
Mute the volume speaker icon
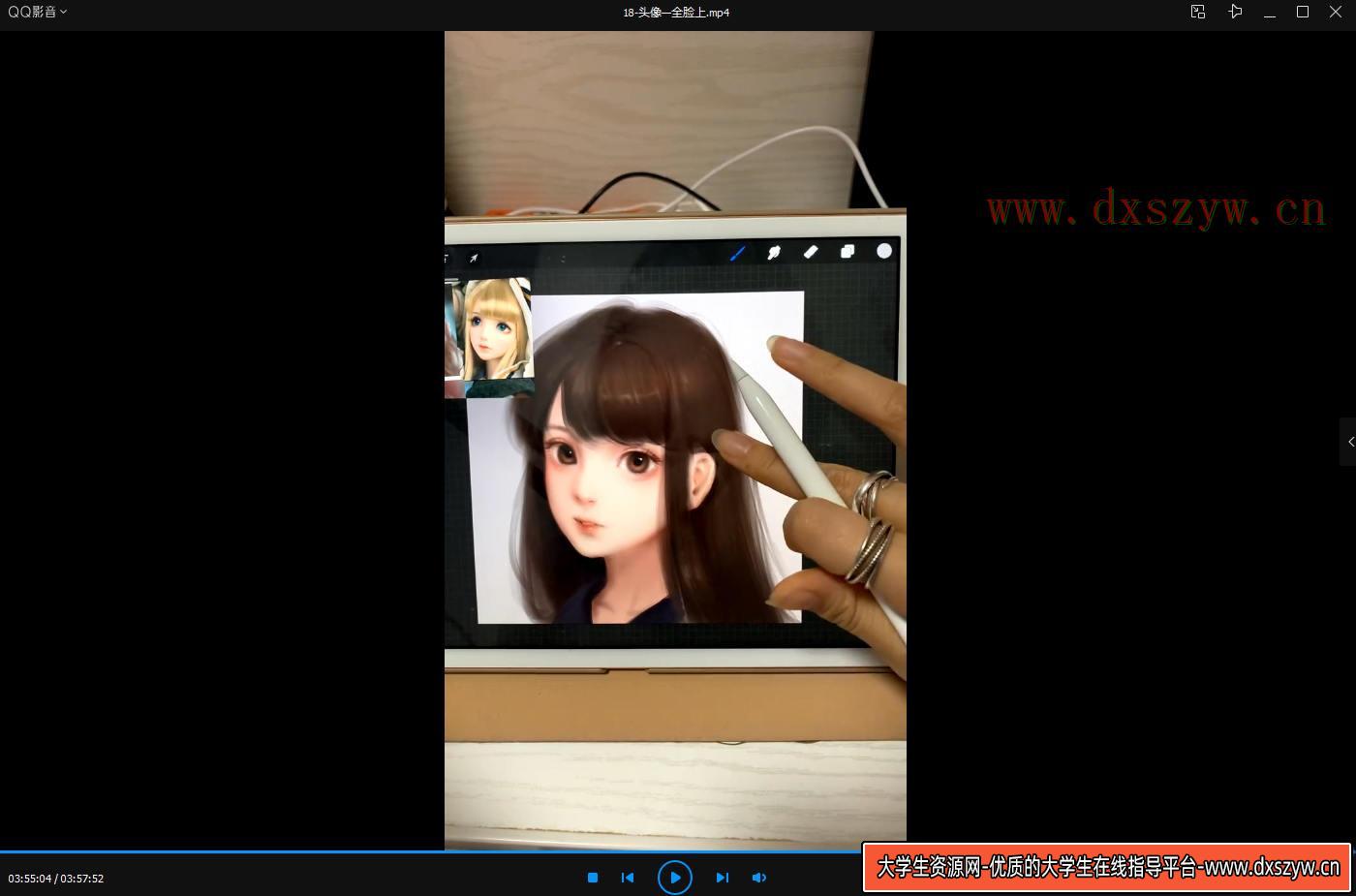(x=759, y=878)
